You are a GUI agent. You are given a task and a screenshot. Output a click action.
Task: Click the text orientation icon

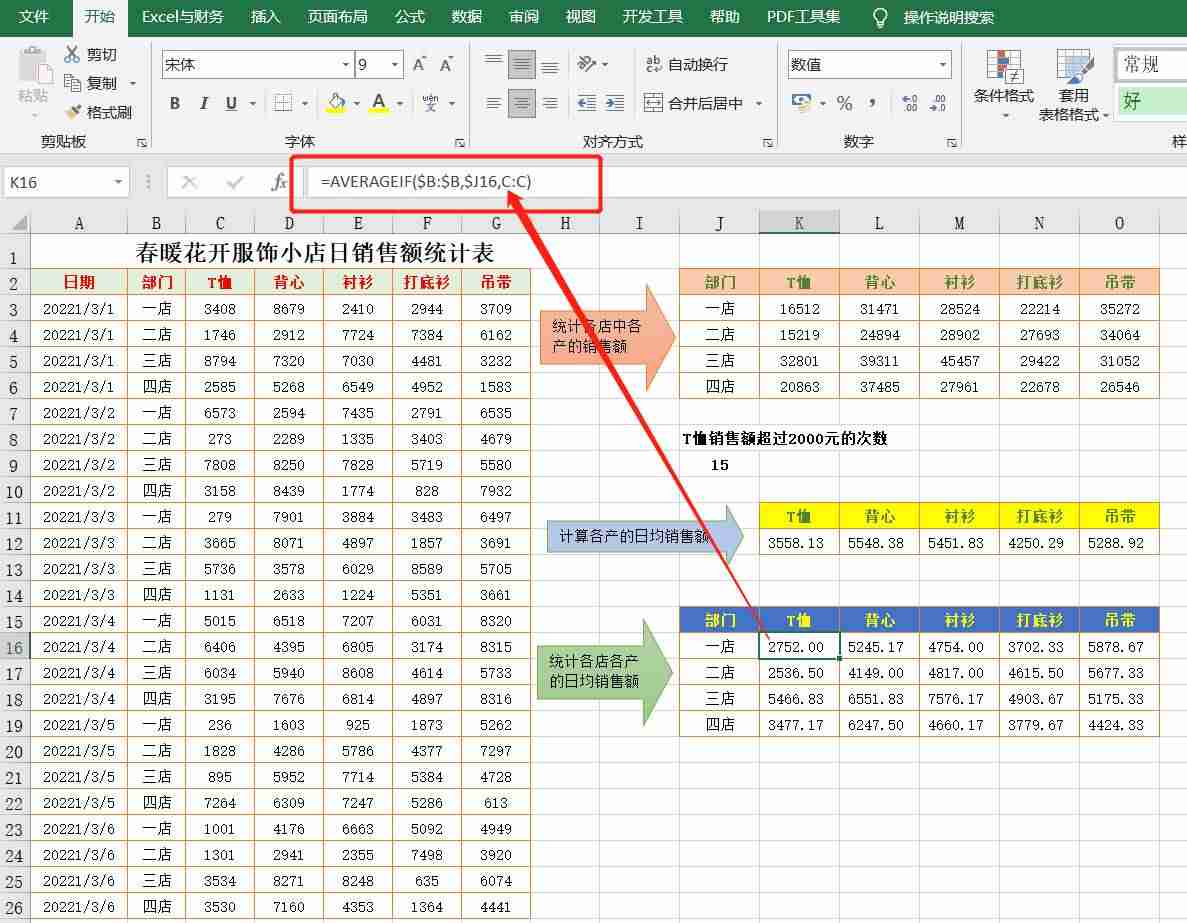(587, 64)
